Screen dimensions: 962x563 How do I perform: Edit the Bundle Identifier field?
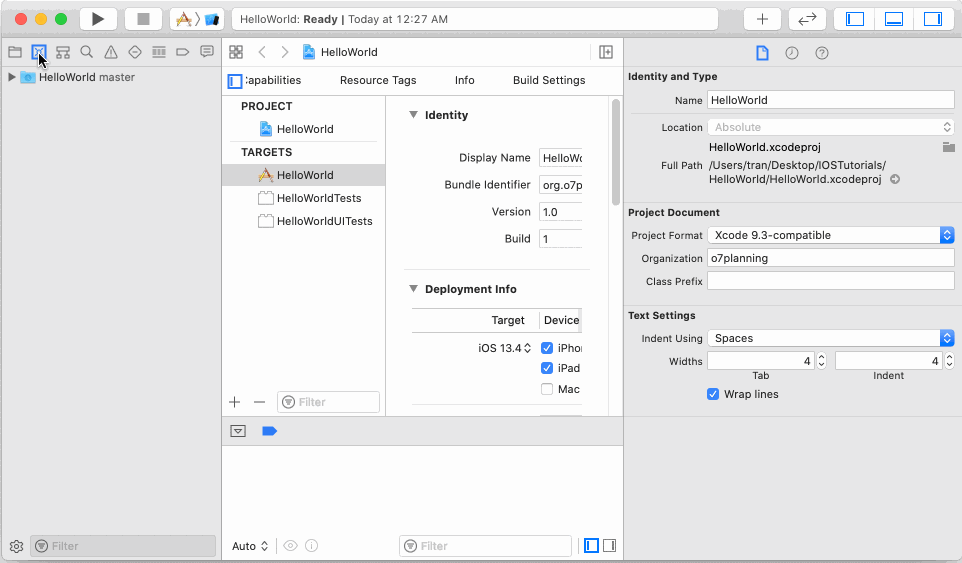point(561,185)
